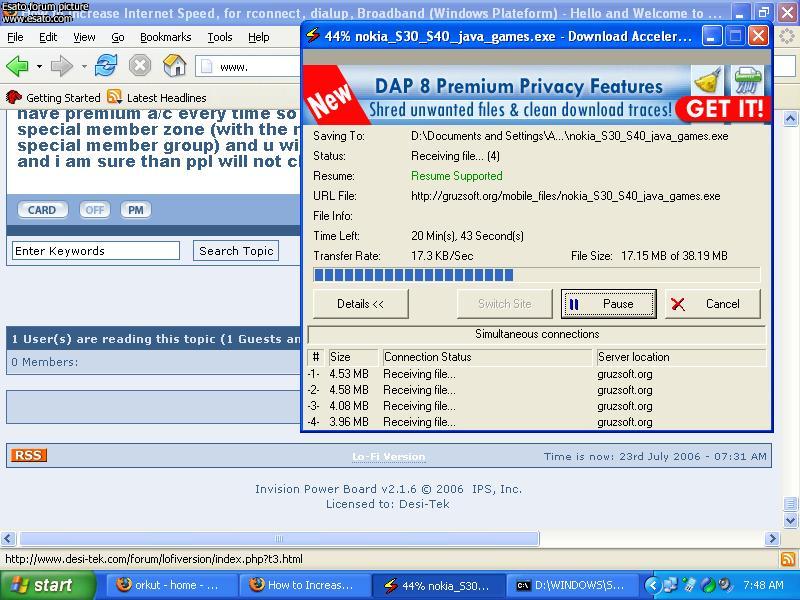Open the Bookmarks menu
This screenshot has height=600, width=800.
tap(166, 37)
